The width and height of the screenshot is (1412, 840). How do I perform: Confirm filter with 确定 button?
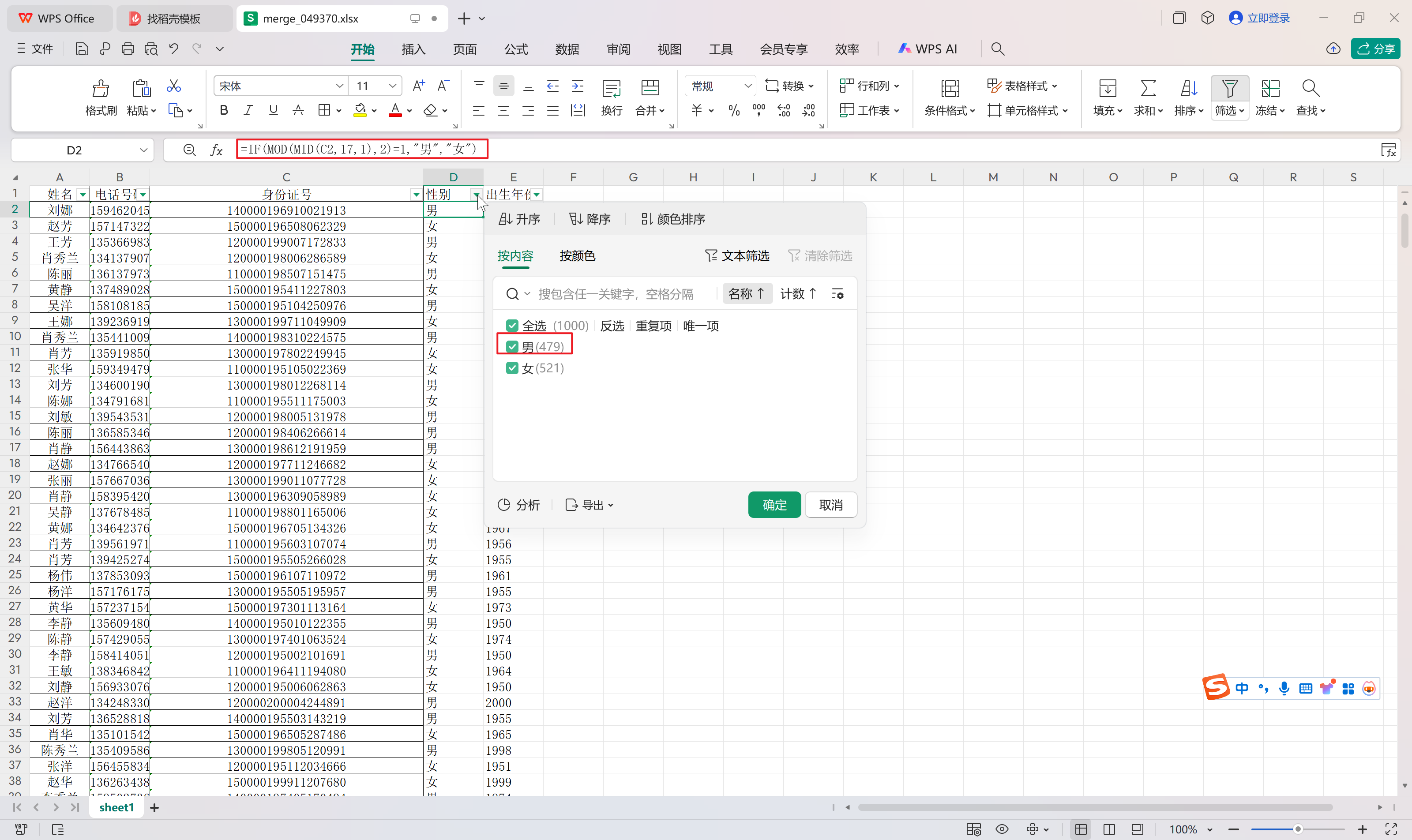coord(774,505)
